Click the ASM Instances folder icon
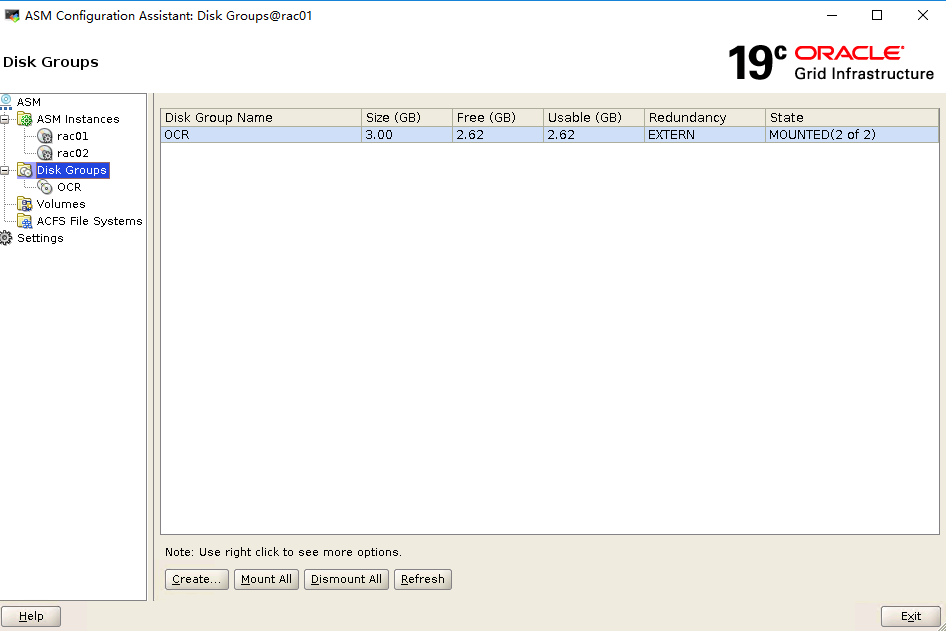 (25, 119)
